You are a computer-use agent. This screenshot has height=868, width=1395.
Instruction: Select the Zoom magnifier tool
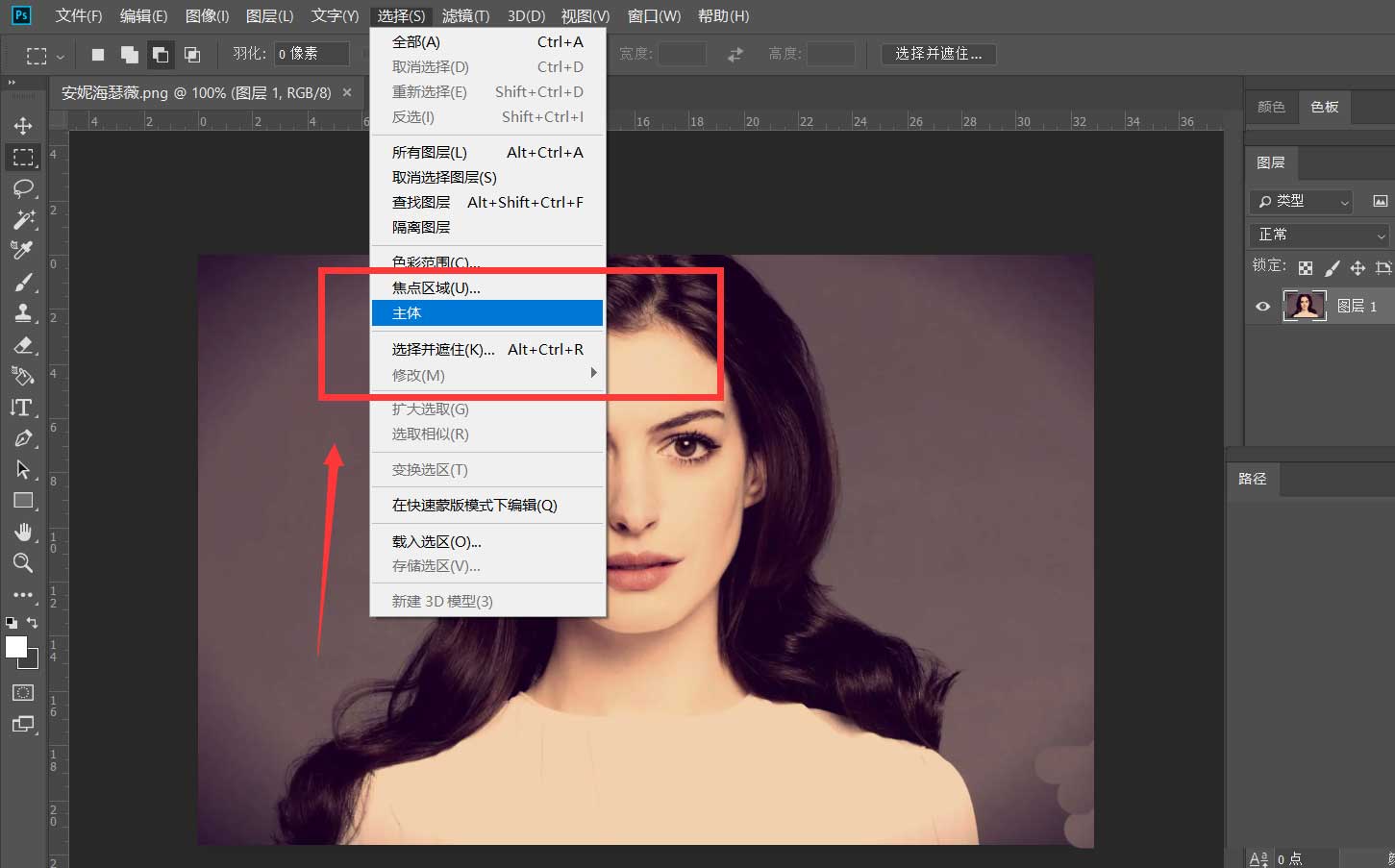point(23,563)
